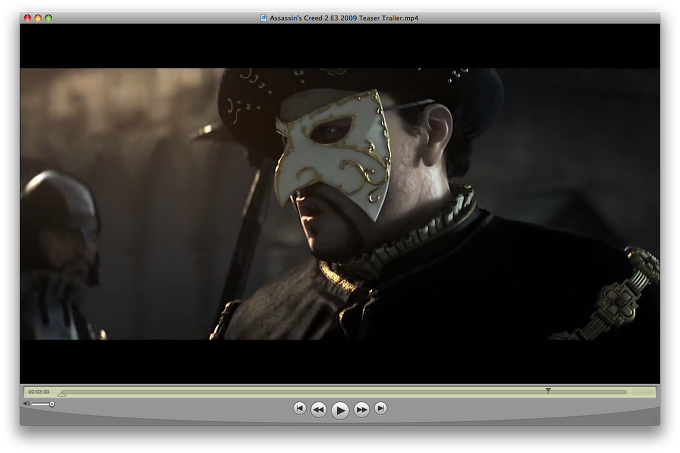Click the playhead marker on the timeline

(x=548, y=391)
